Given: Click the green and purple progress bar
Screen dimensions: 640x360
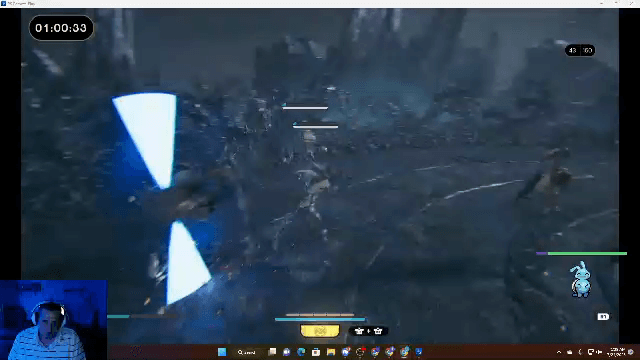Looking at the screenshot, I should point(581,253).
